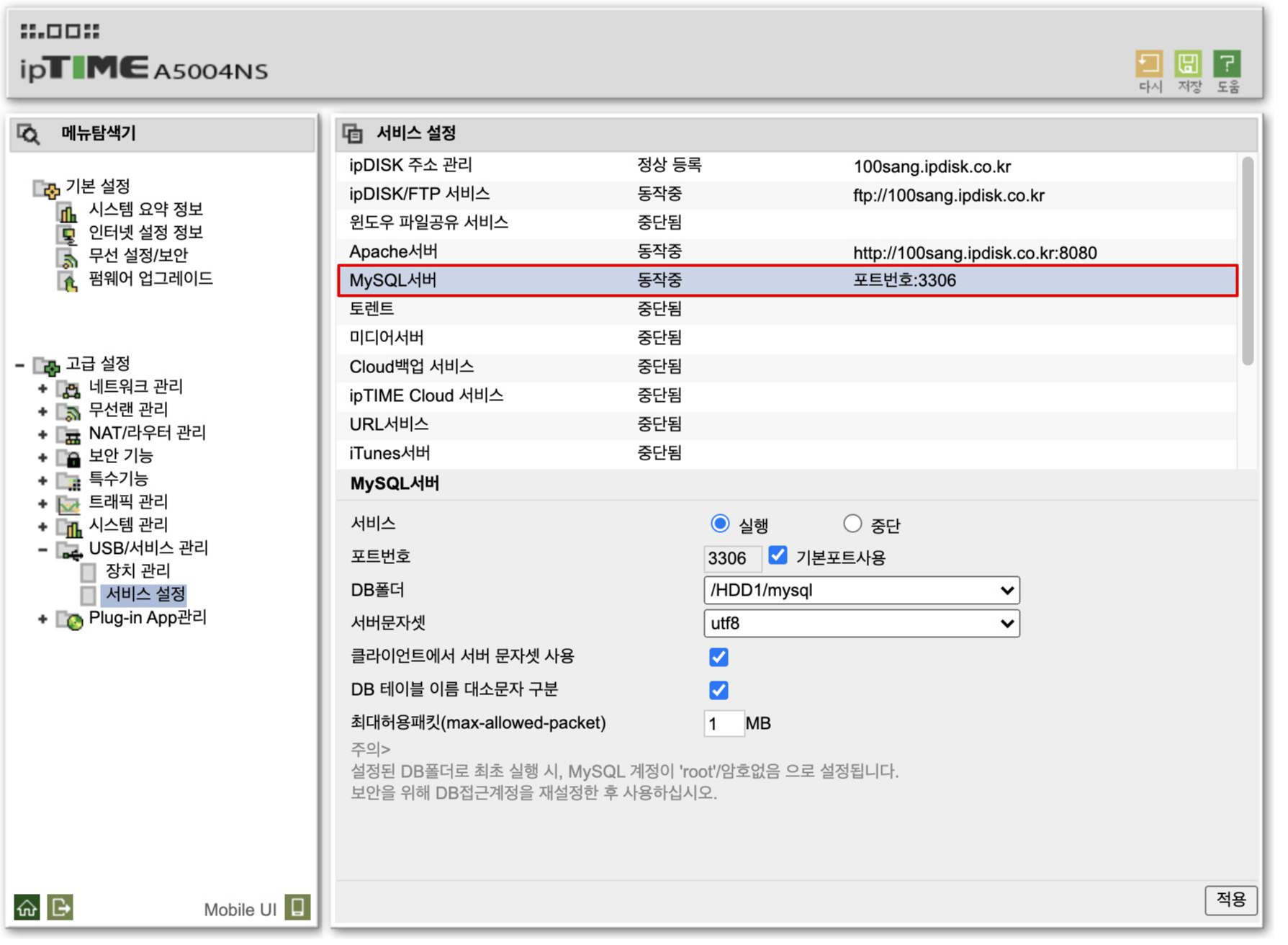1288x945 pixels.
Task: Open 펌웨어 업그레이드 menu item
Action: (x=150, y=279)
